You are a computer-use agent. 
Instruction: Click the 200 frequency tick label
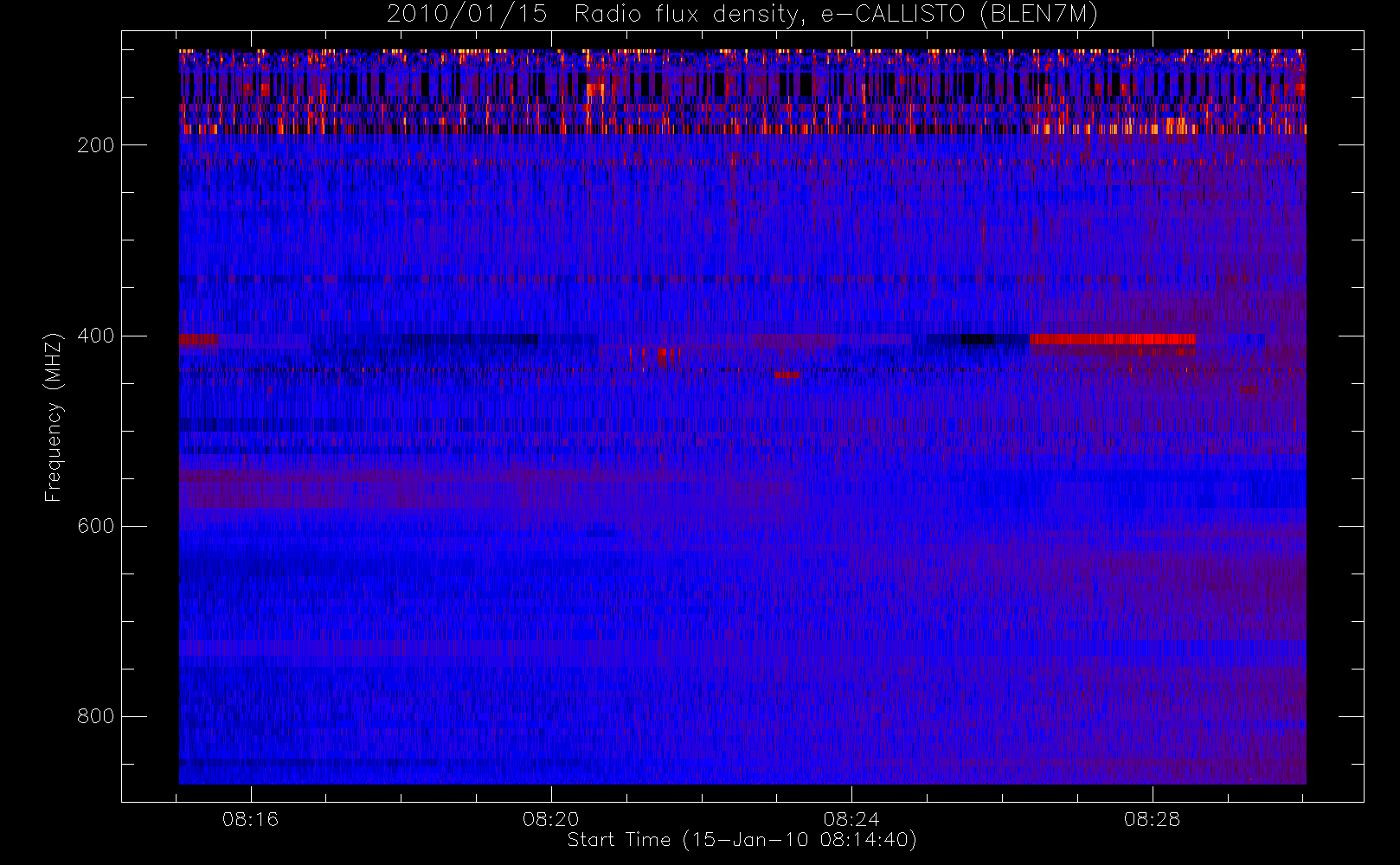pos(95,145)
